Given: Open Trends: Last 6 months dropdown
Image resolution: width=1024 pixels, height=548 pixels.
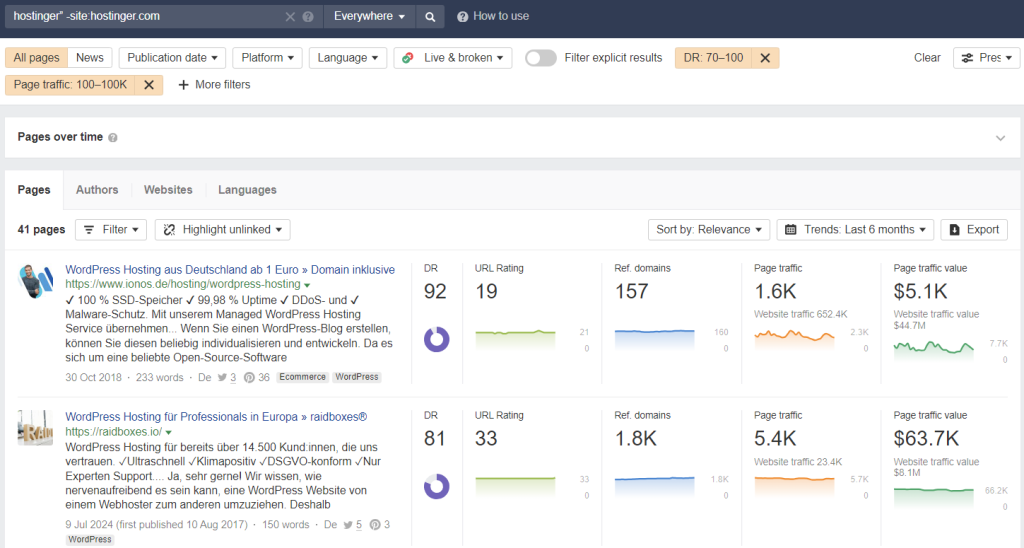Looking at the screenshot, I should pos(855,229).
